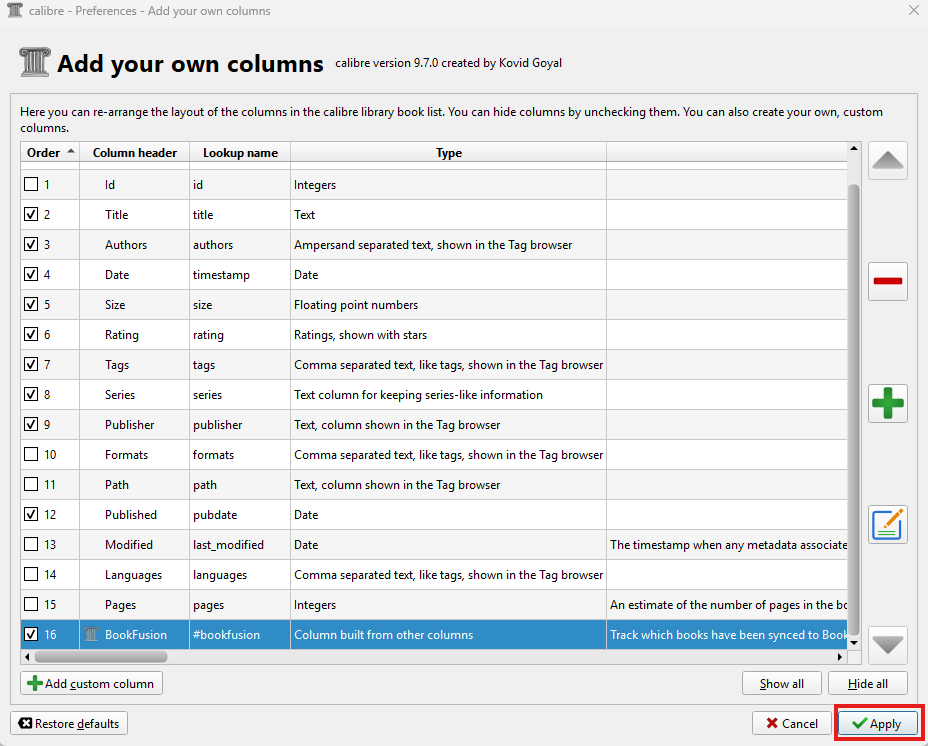The image size is (928, 746).
Task: Select the 'timestamp' lookup name cell
Action: click(x=240, y=275)
